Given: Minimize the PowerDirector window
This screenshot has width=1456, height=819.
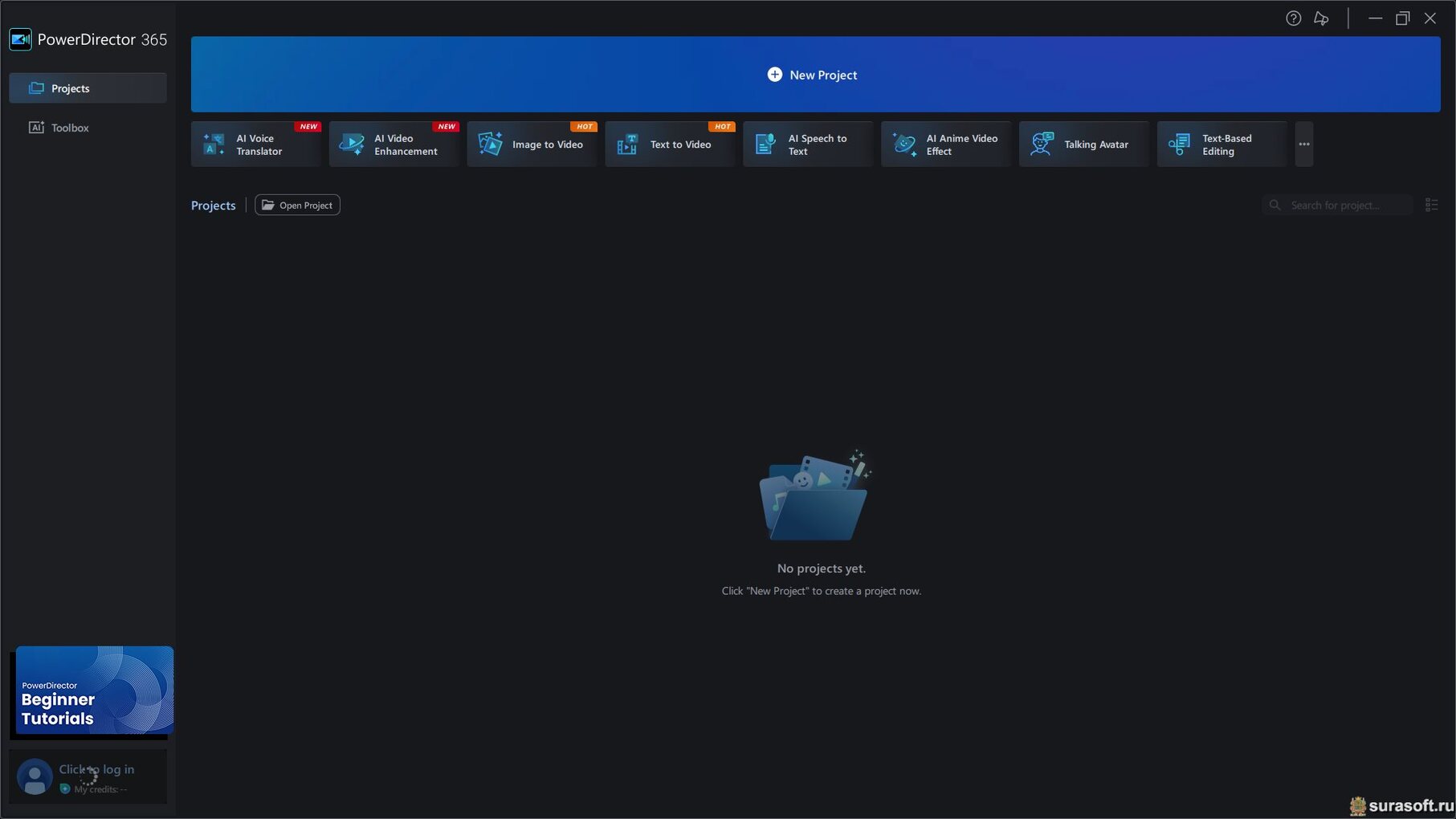Looking at the screenshot, I should [x=1376, y=18].
